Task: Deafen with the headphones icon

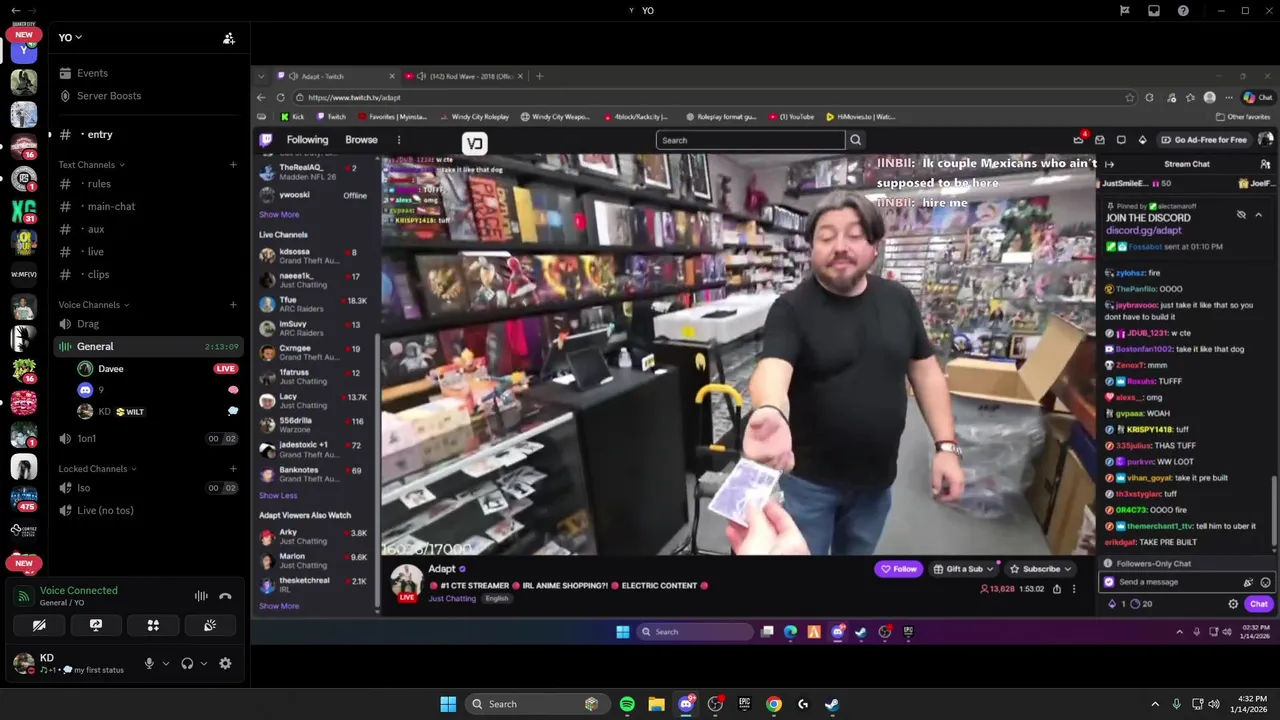Action: (x=187, y=663)
